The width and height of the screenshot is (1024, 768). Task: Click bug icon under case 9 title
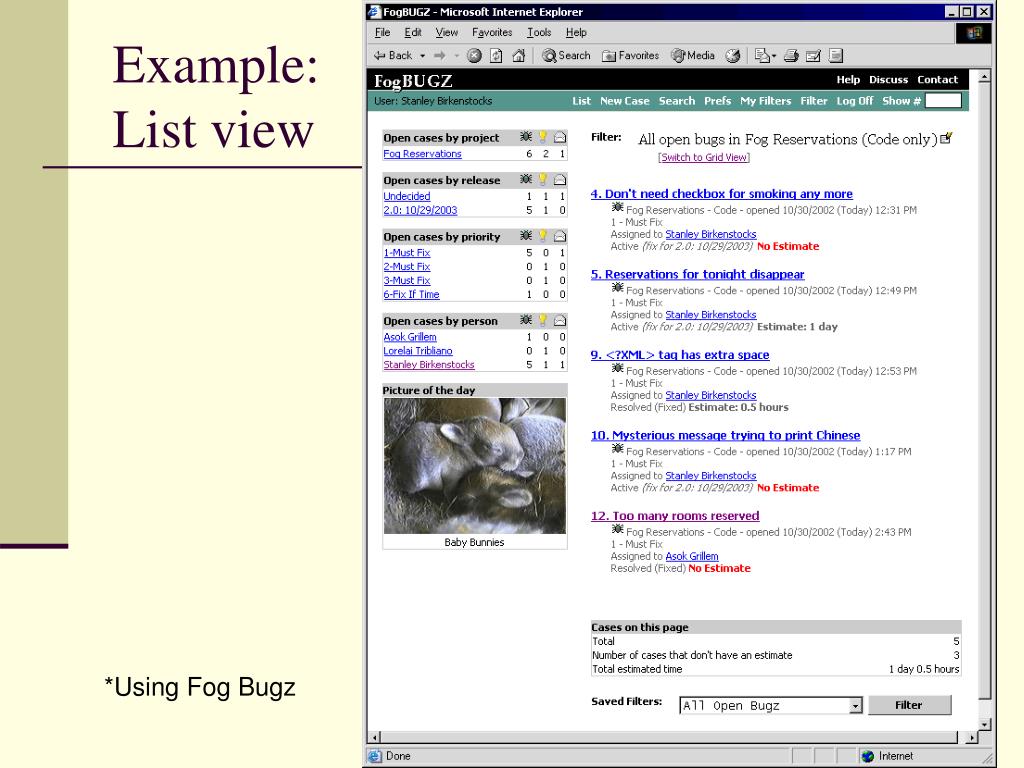pos(617,368)
